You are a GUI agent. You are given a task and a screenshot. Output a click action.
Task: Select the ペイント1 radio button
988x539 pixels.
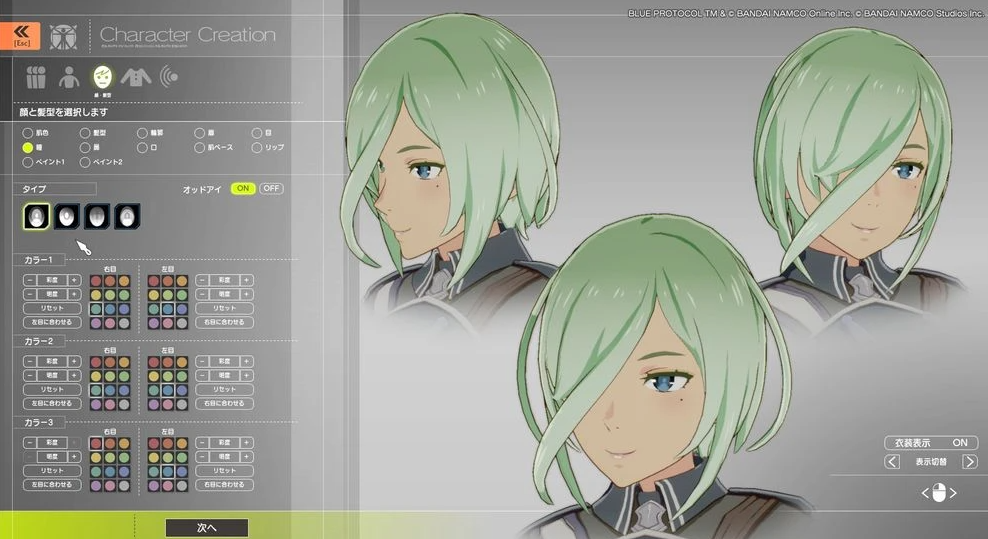pyautogui.click(x=28, y=162)
